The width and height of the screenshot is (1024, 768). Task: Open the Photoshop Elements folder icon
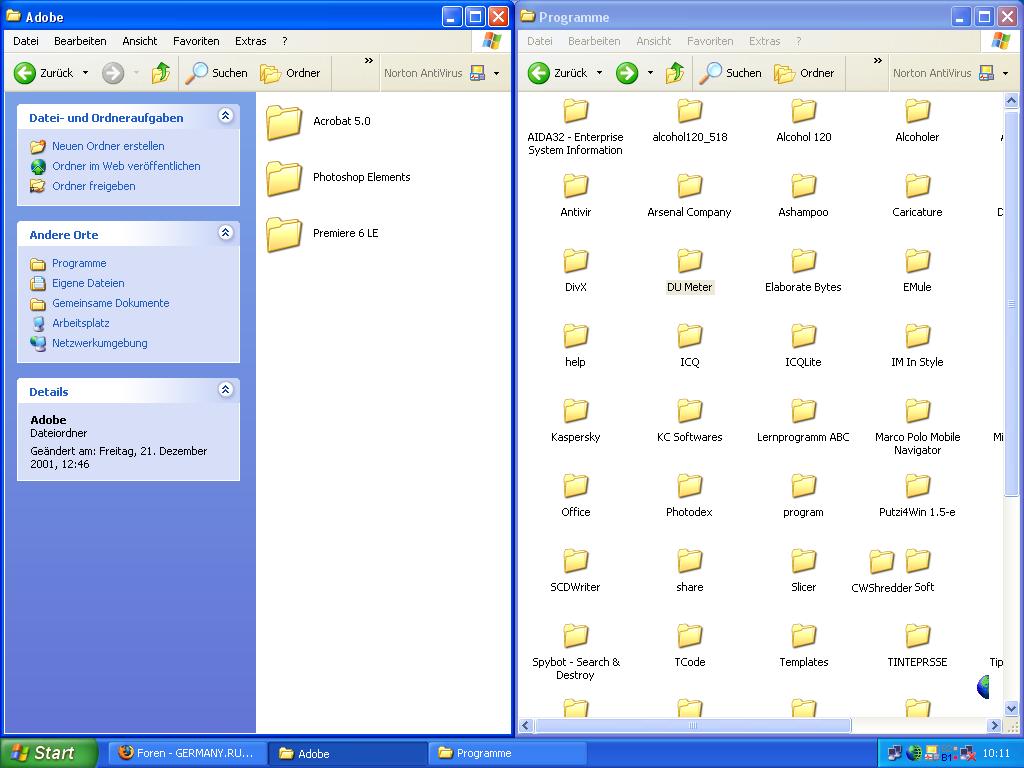click(x=284, y=178)
